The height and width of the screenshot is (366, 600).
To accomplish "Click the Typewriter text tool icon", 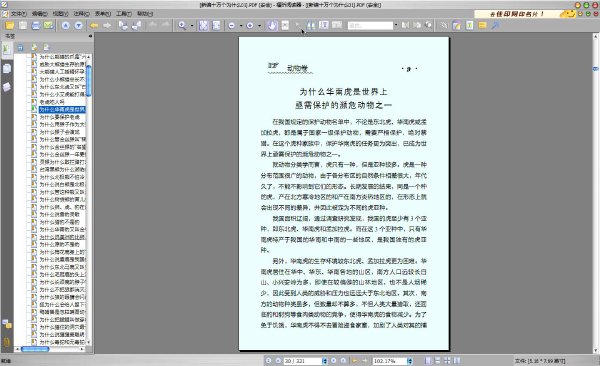I will click(x=470, y=26).
